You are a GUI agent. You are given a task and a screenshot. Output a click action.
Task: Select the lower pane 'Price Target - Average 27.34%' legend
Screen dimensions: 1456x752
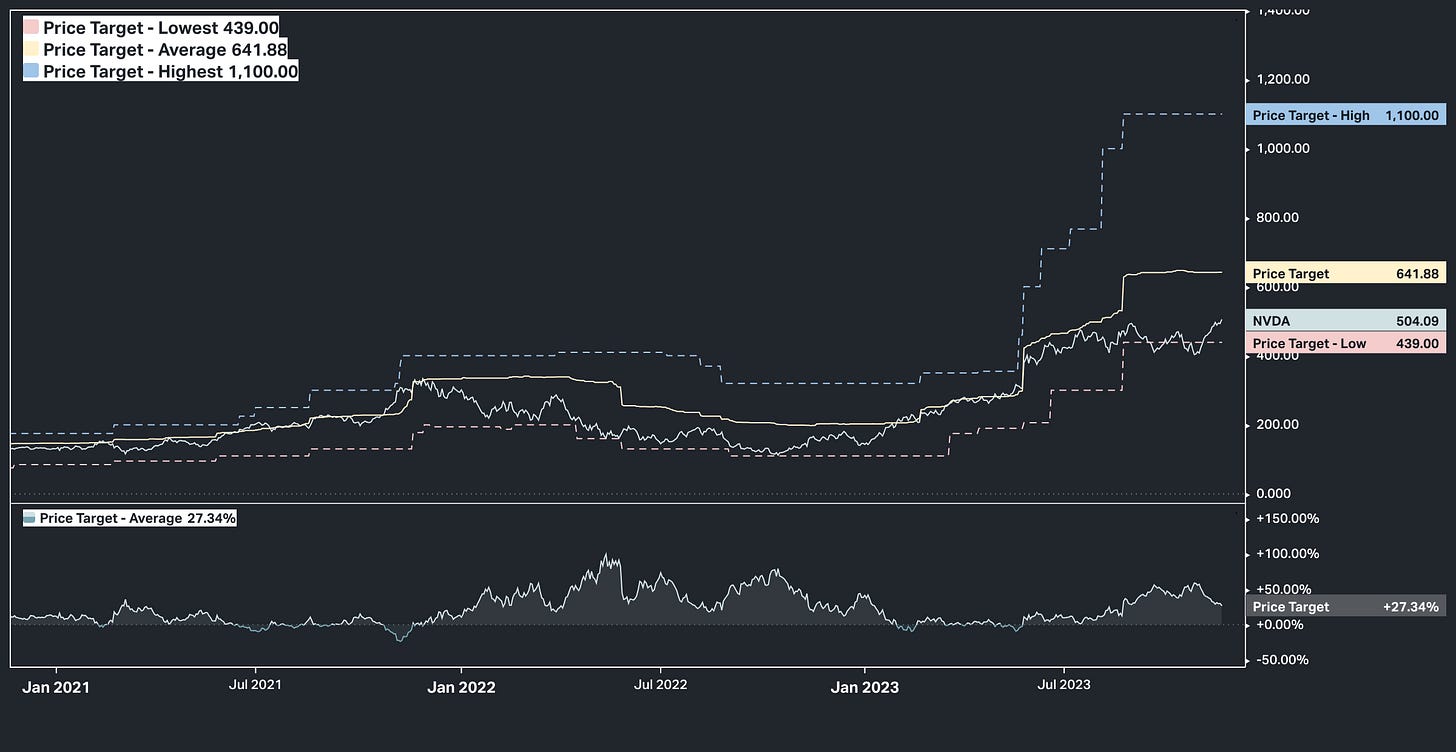tap(129, 518)
